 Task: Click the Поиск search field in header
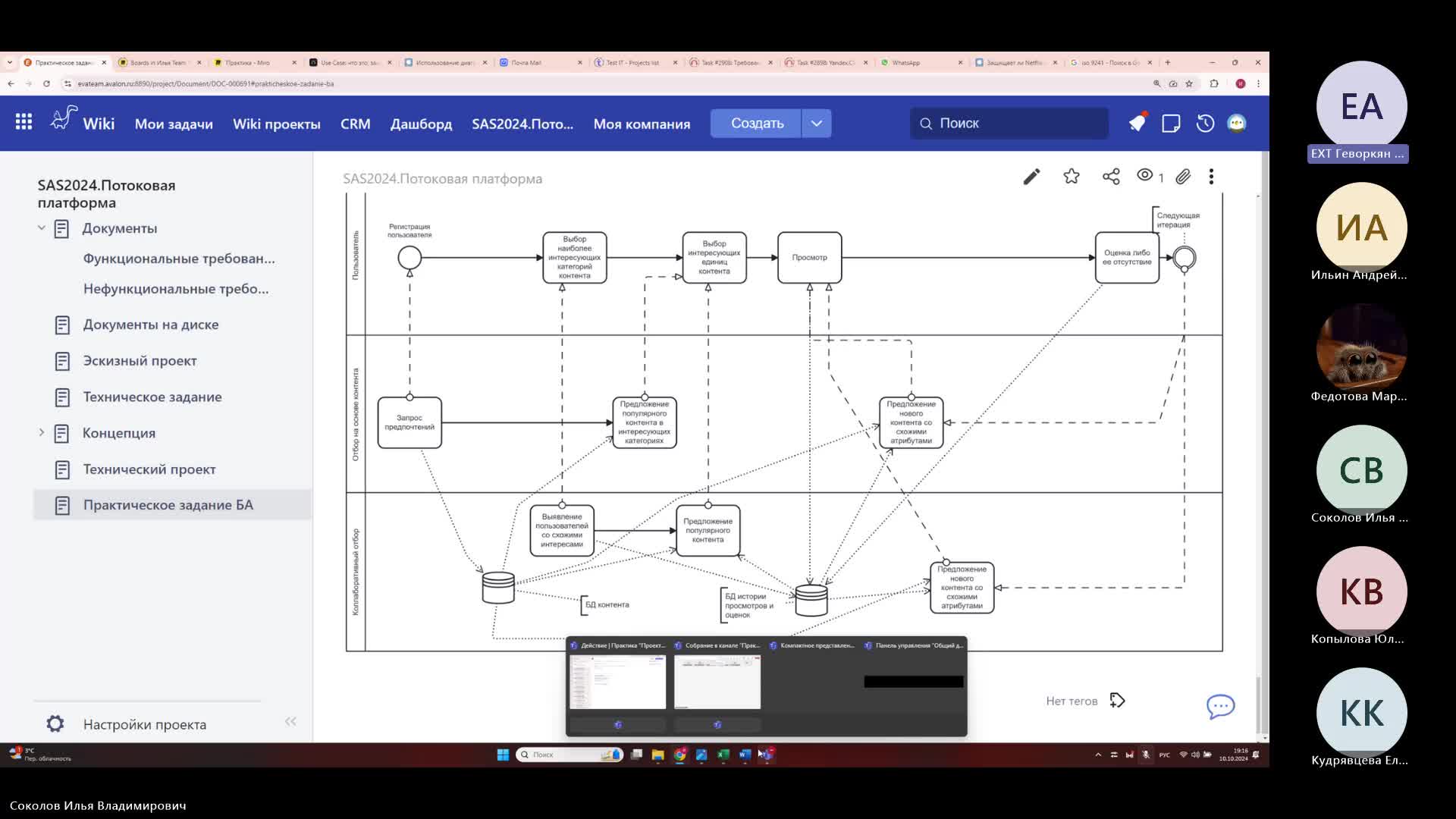tap(1009, 123)
